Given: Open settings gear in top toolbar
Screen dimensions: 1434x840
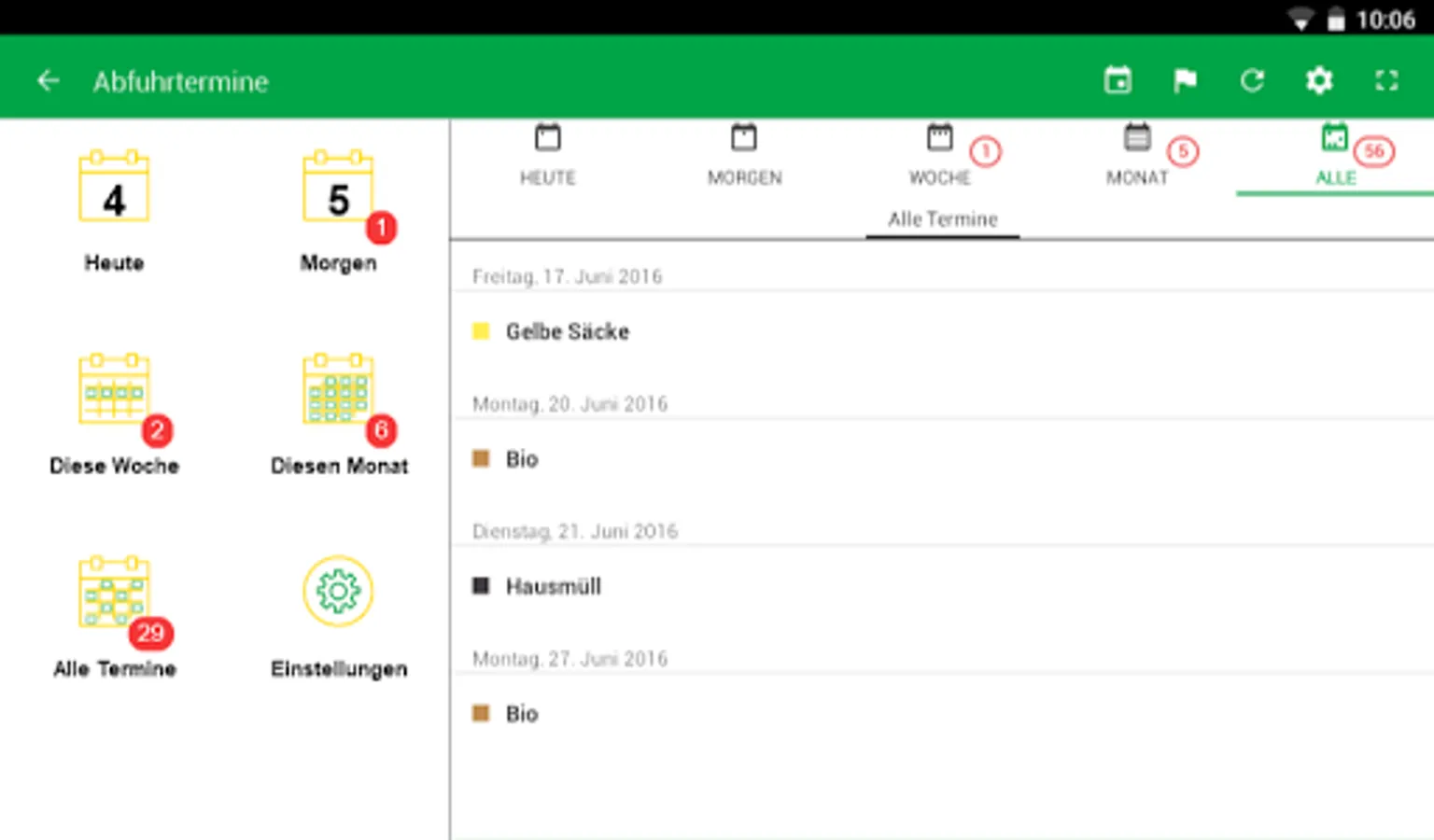Looking at the screenshot, I should [1319, 81].
